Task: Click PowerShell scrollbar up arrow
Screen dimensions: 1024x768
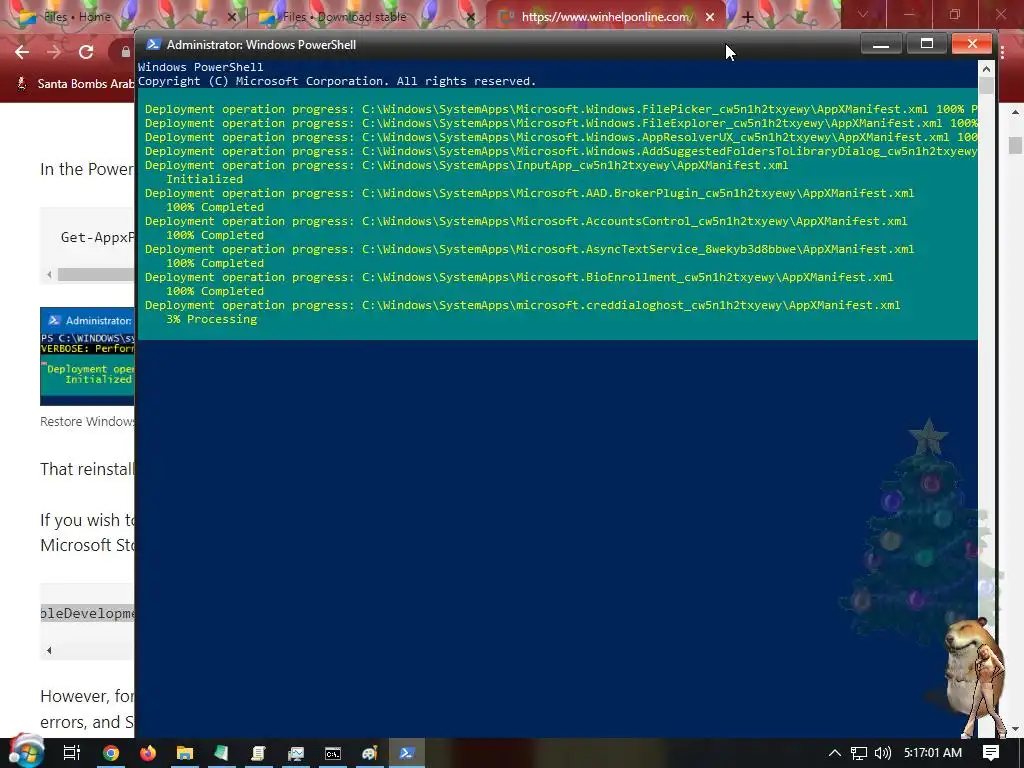Action: 986,69
